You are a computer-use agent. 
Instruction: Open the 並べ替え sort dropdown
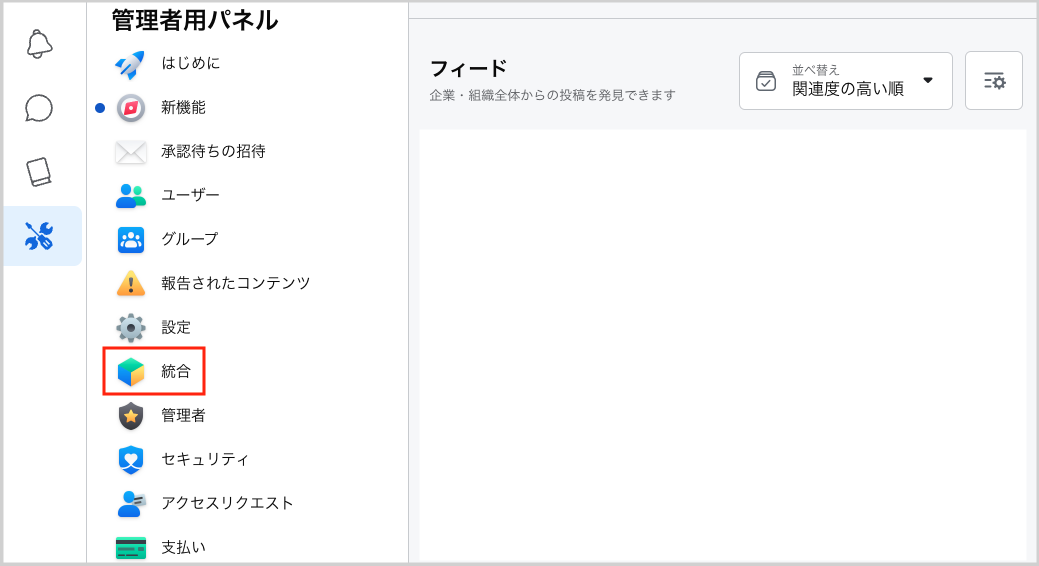[846, 81]
